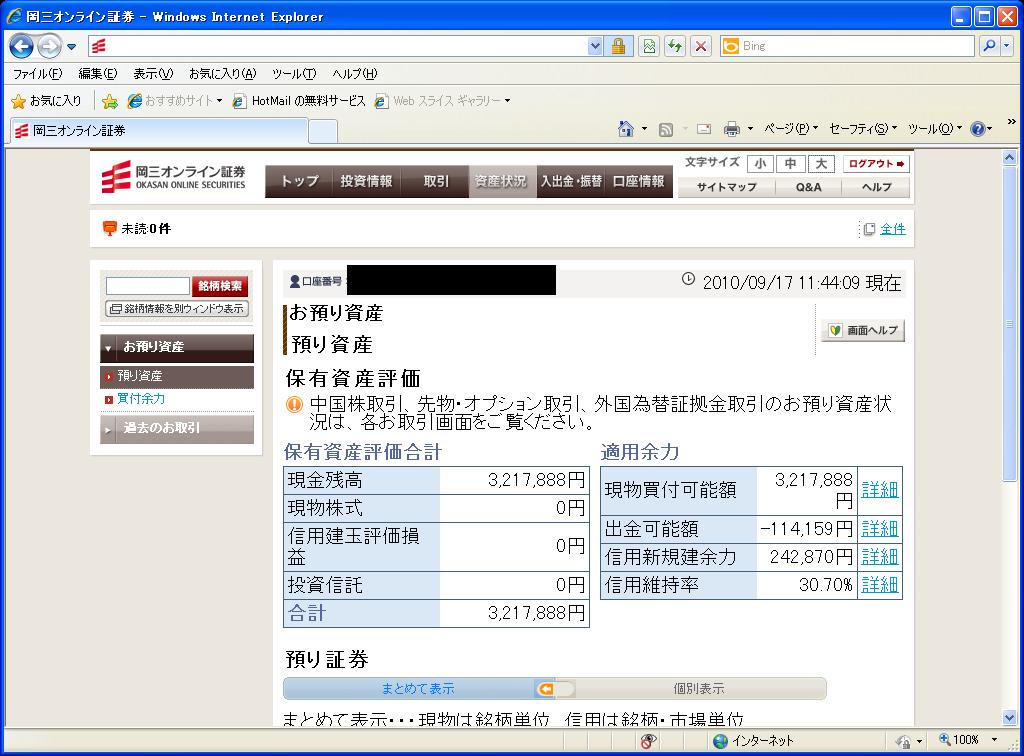Click the 銘柄検索 stock search input field
The image size is (1024, 756).
click(x=147, y=286)
